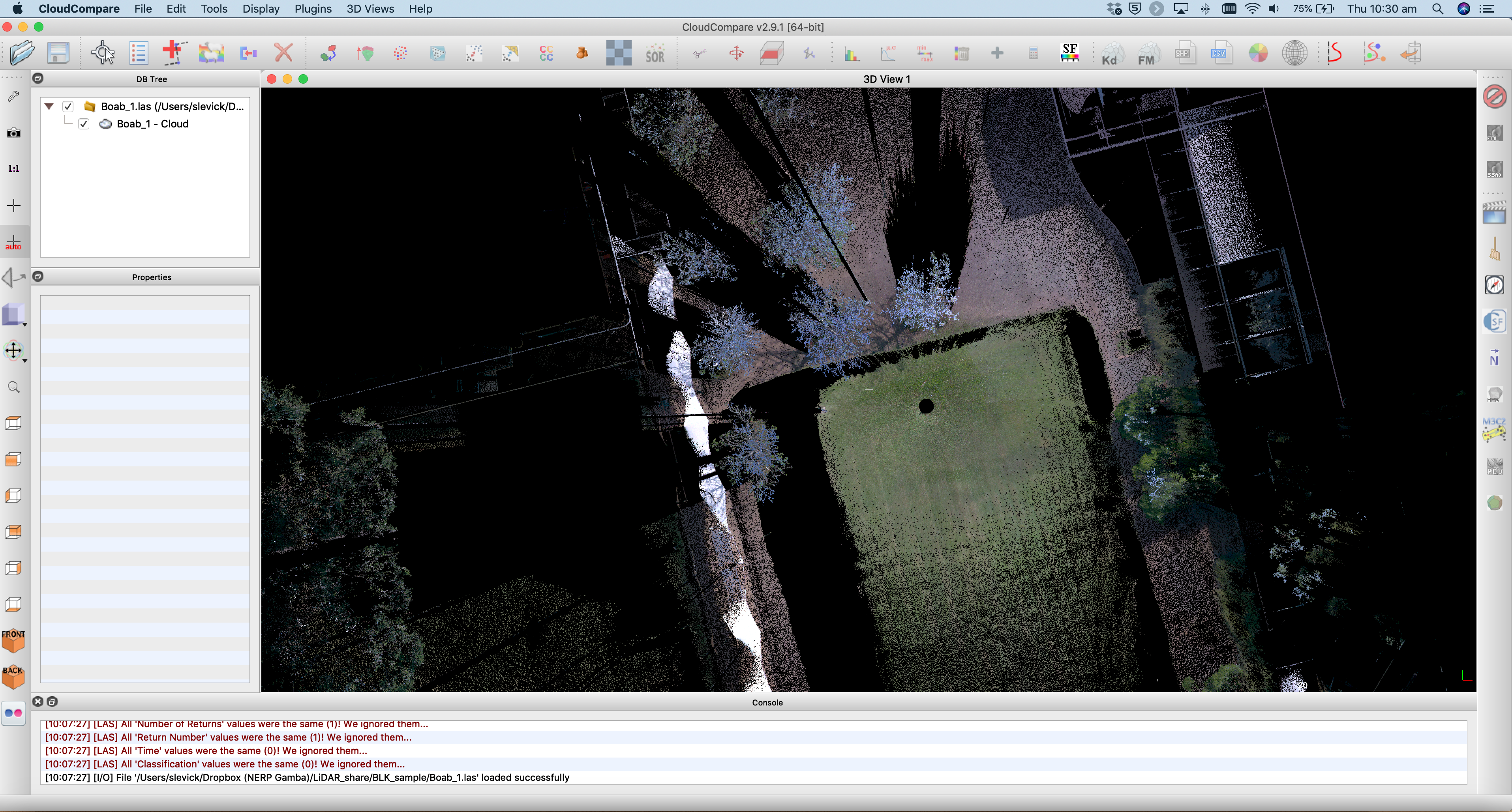1512x812 pixels.
Task: Click the red X Delete icon
Action: pos(283,53)
